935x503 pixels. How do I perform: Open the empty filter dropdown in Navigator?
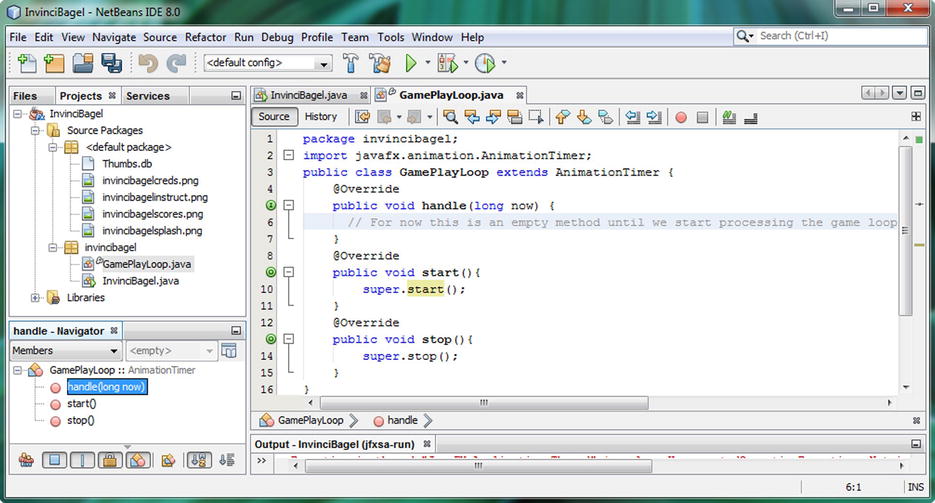(x=171, y=350)
